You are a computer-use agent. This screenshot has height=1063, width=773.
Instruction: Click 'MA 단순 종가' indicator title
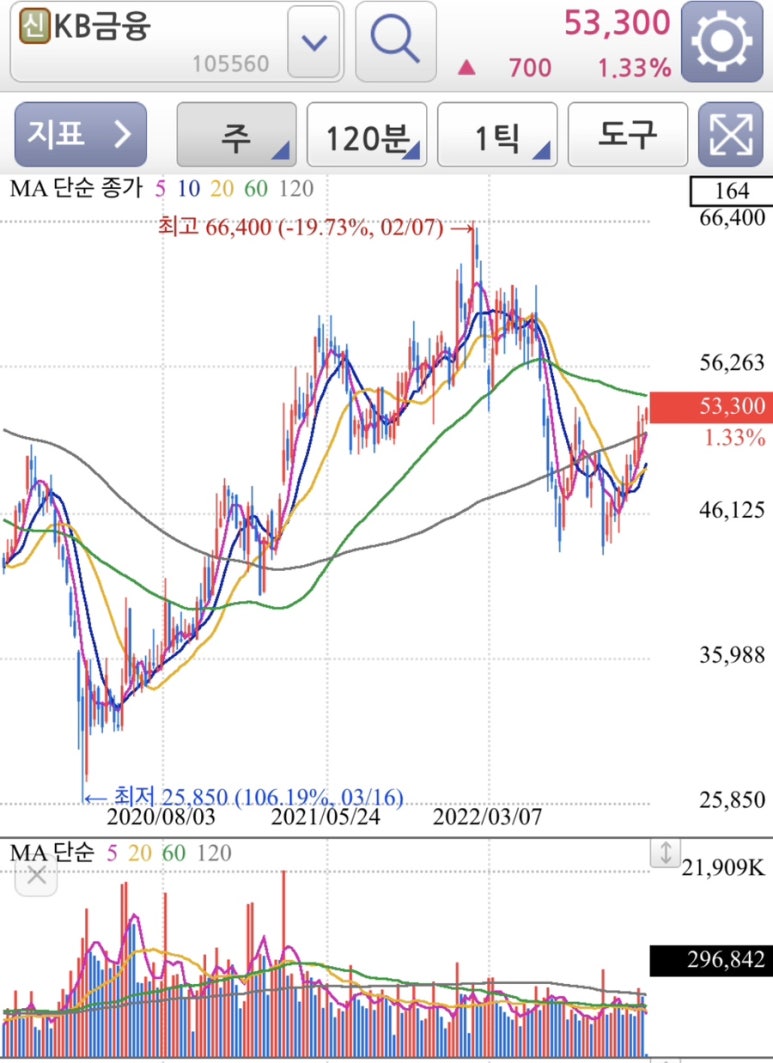coord(77,188)
